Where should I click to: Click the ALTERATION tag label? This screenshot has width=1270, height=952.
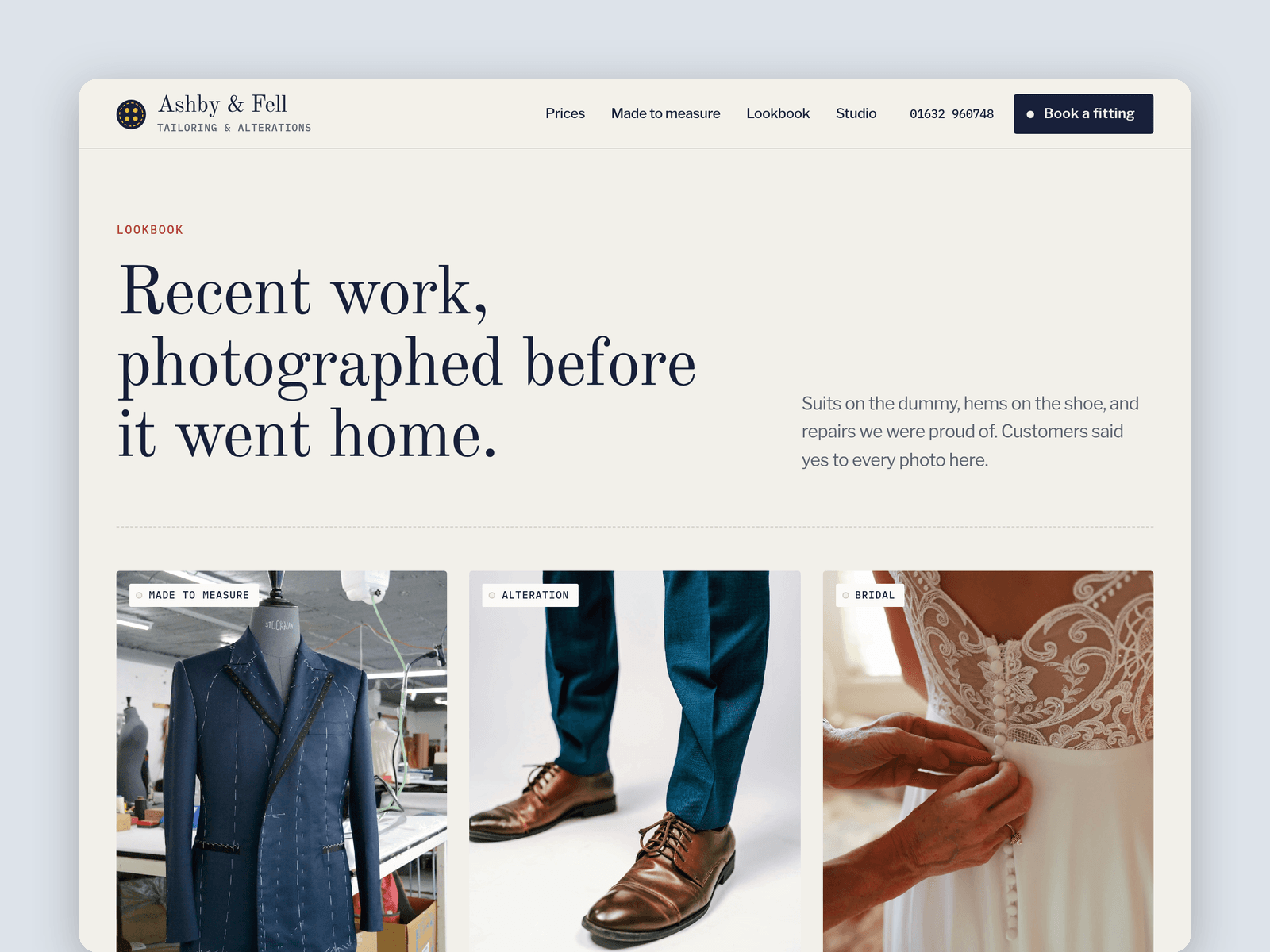[x=530, y=595]
